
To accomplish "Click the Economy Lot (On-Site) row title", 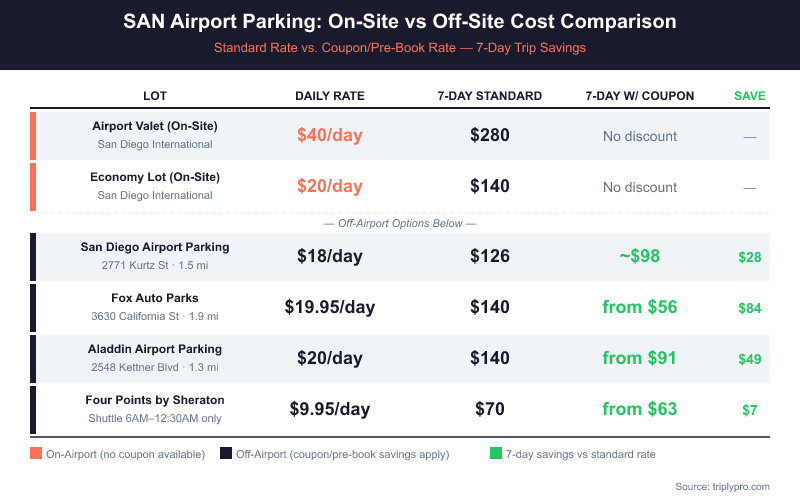I will [x=155, y=177].
